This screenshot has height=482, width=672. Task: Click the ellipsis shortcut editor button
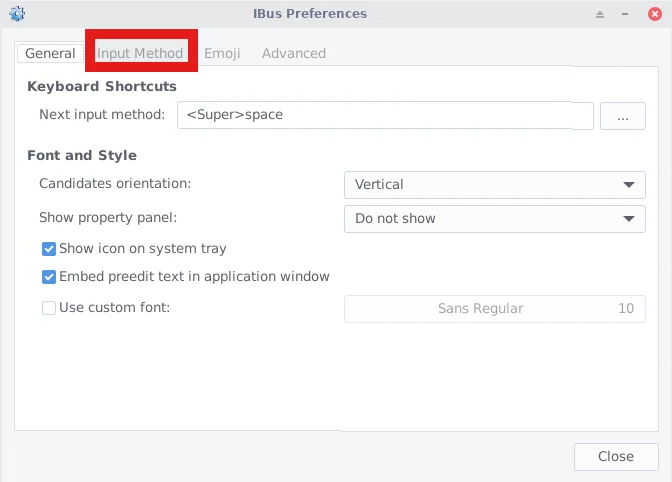point(623,116)
